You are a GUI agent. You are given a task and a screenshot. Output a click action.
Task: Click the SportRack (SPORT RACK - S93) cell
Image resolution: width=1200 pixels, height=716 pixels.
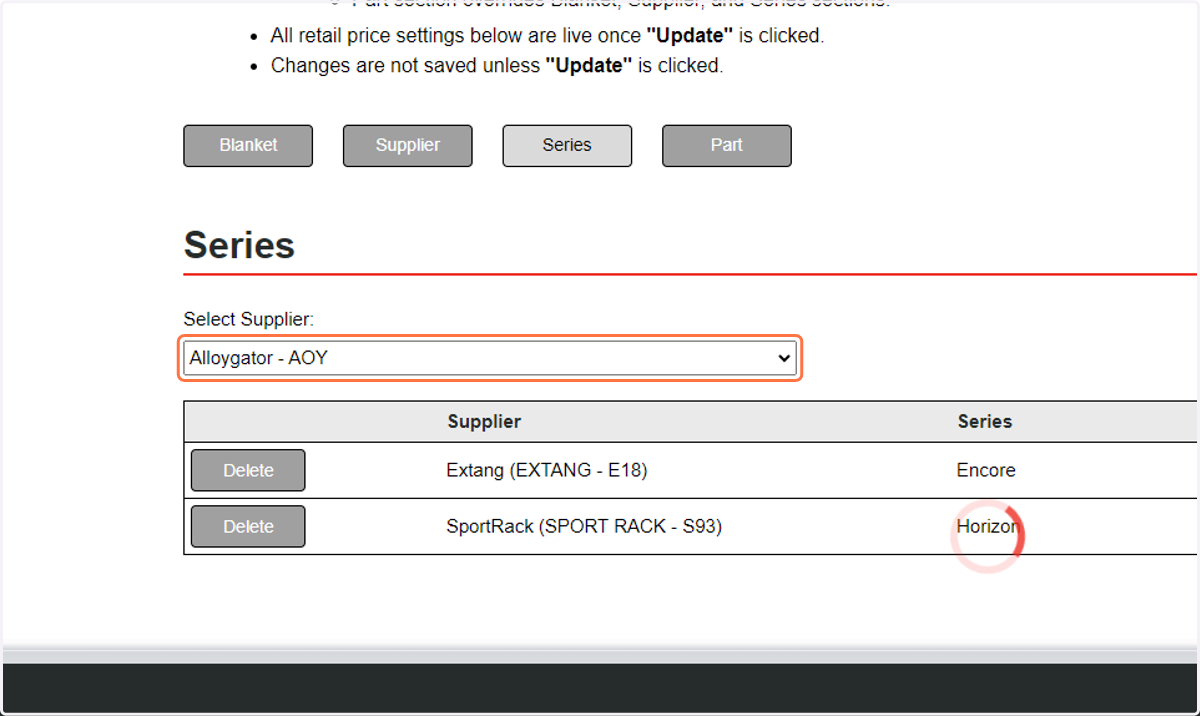tap(584, 526)
